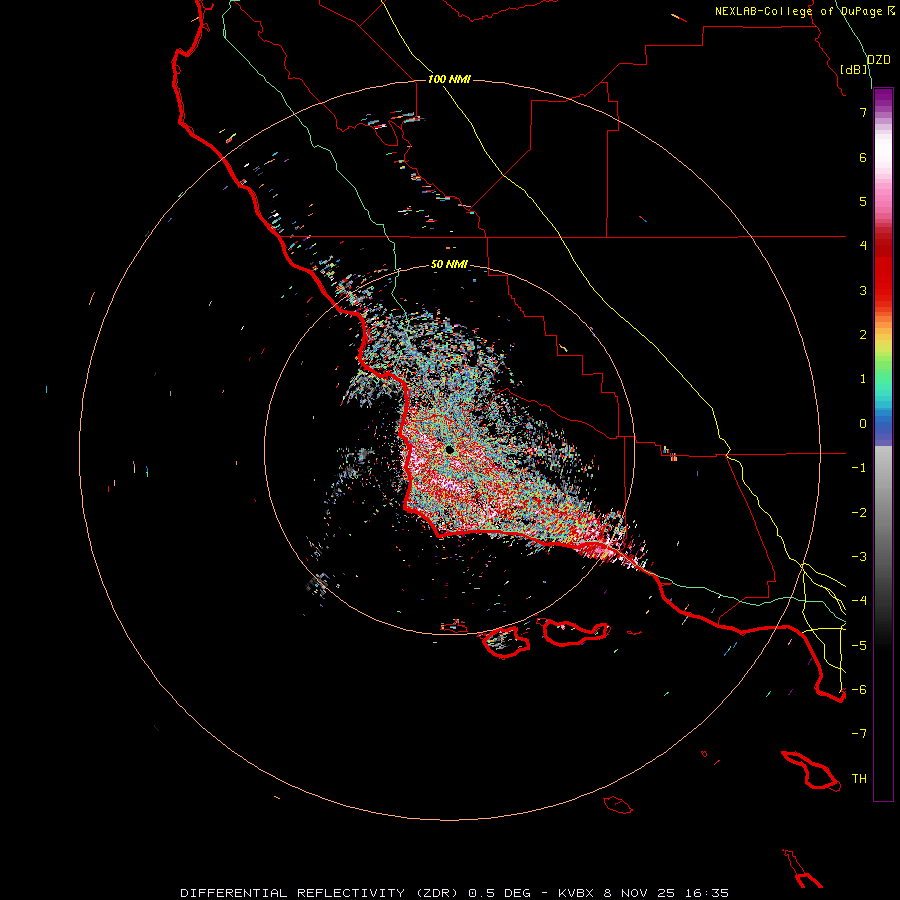Click the 0.5 DEG elevation text

pyautogui.click(x=499, y=893)
